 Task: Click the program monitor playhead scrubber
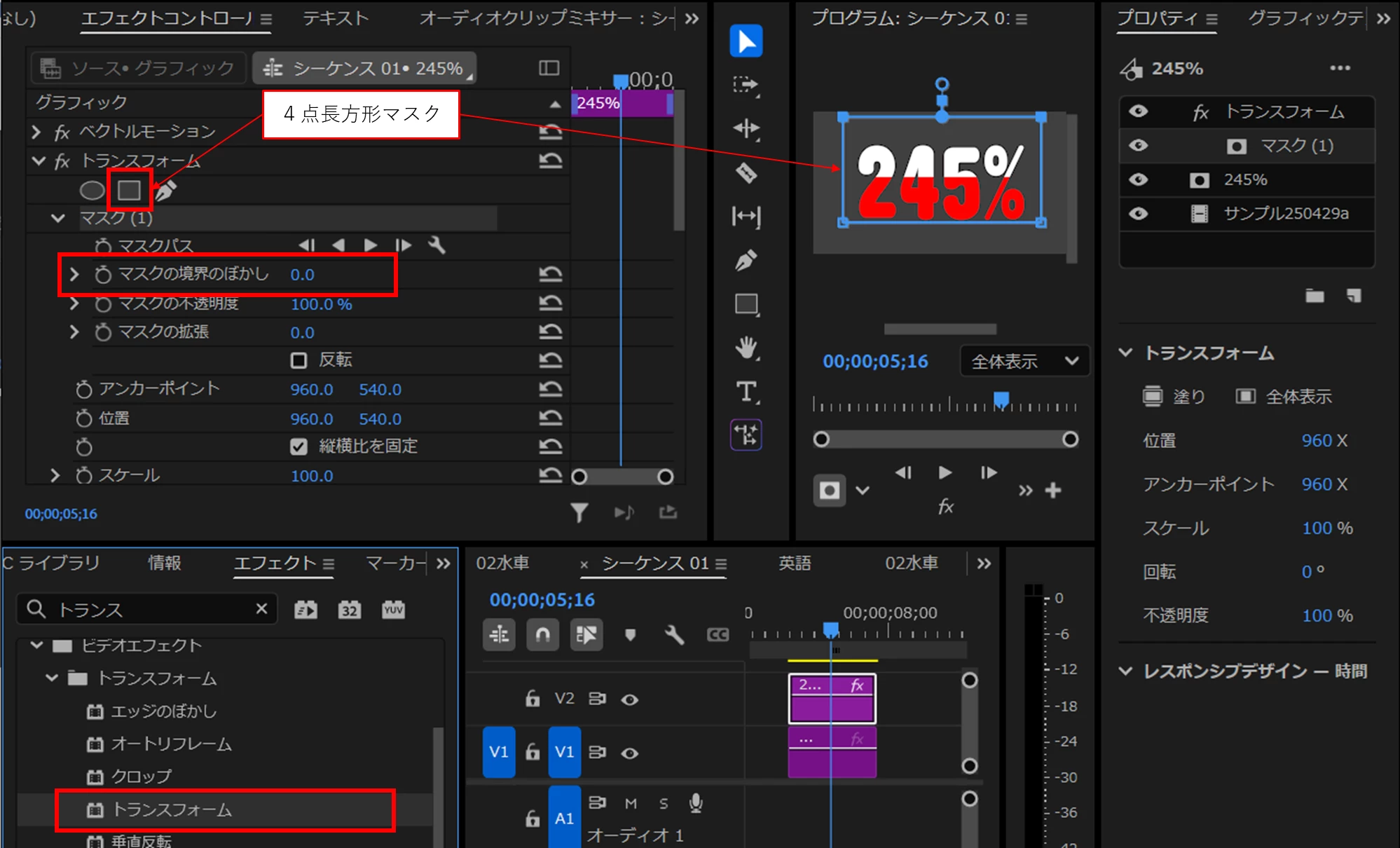(x=1001, y=399)
